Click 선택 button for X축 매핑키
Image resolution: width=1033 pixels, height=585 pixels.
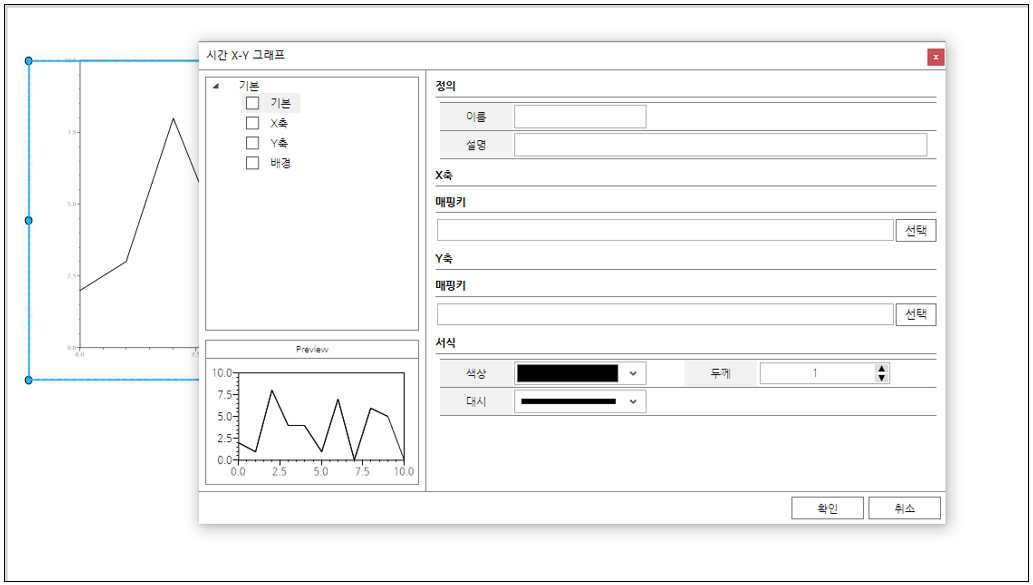(915, 230)
